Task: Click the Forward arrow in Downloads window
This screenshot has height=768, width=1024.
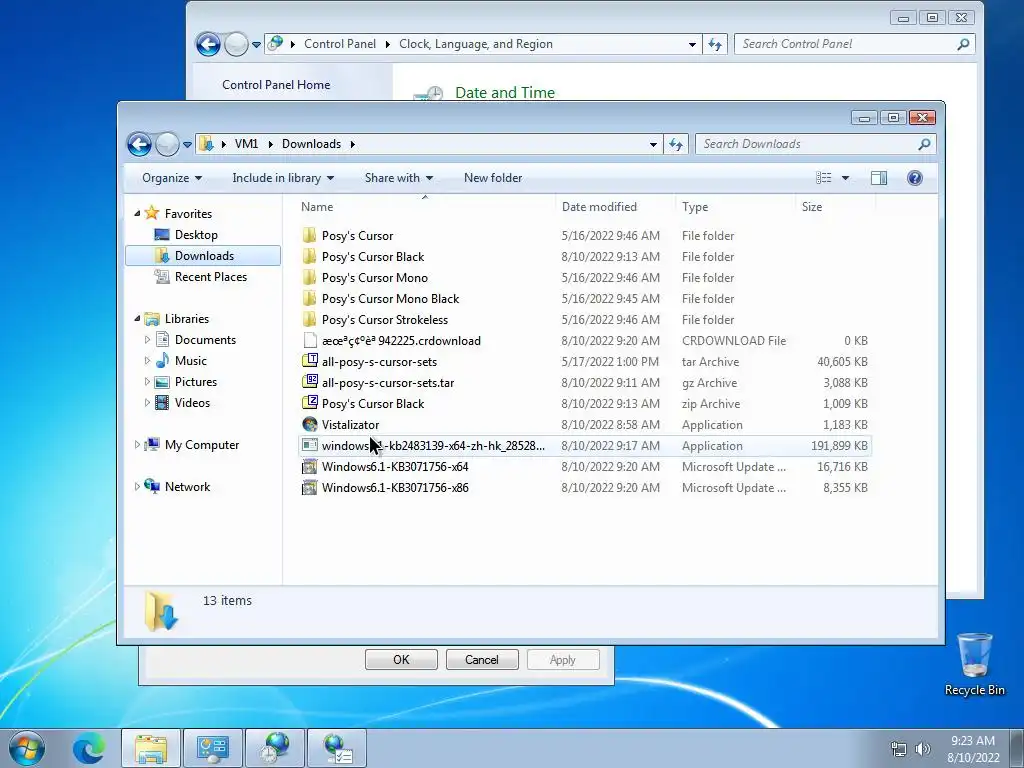Action: click(x=167, y=144)
